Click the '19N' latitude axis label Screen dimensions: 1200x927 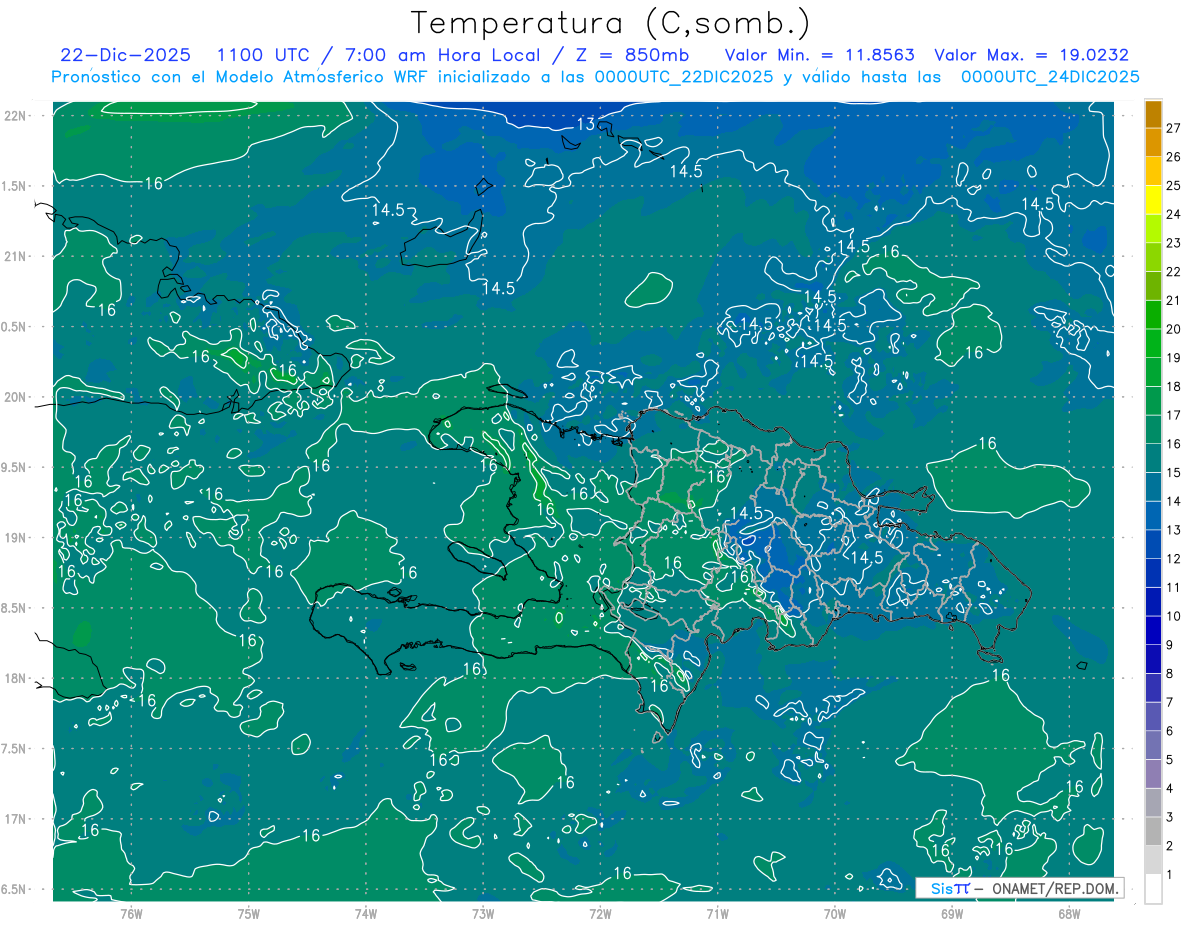tap(15, 538)
